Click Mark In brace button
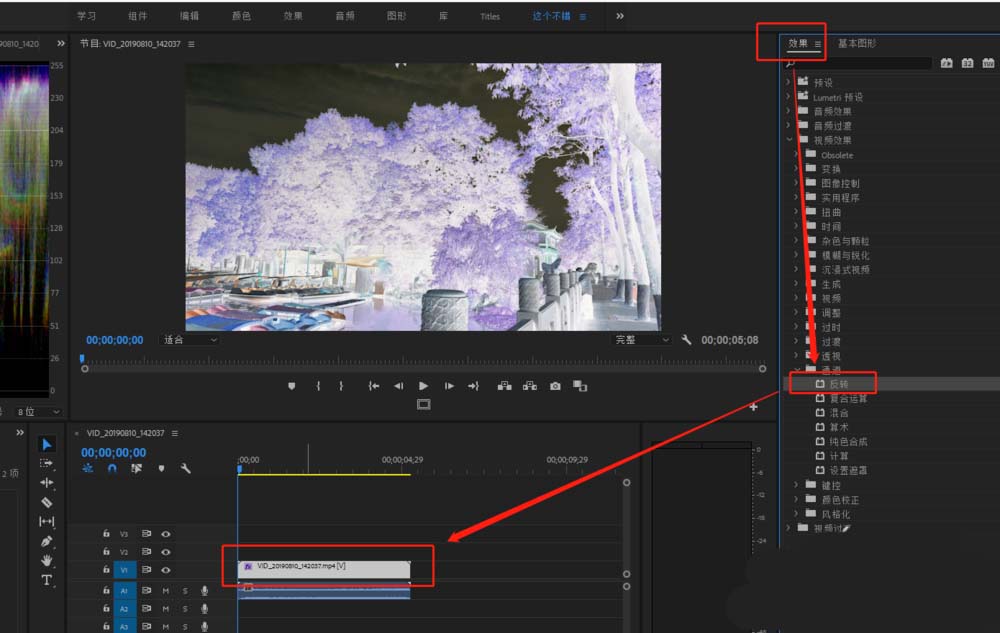Screen dimensions: 1000x633 318,386
